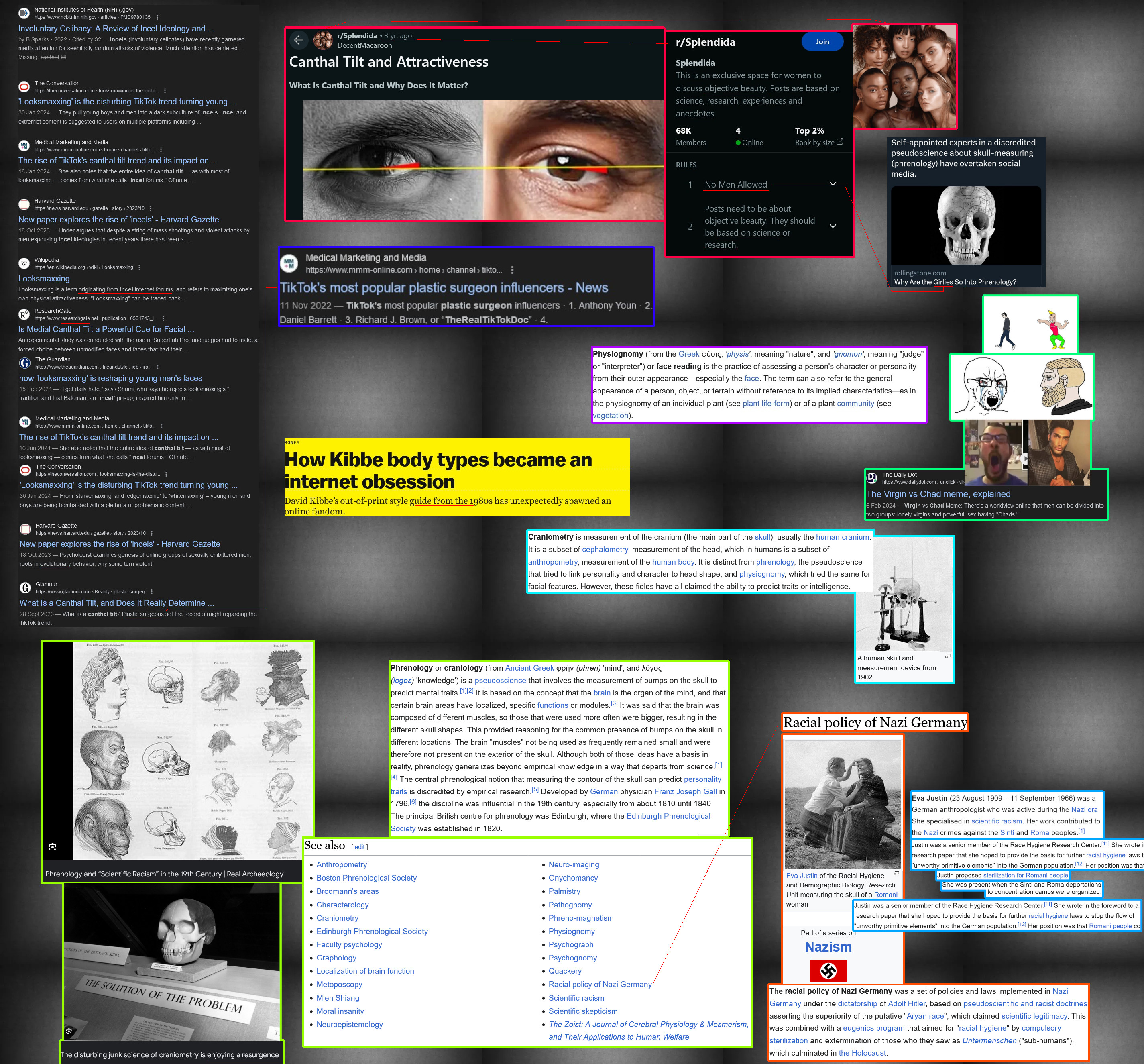Click The Zoist journal link
The width and height of the screenshot is (1144, 1064).
click(649, 1031)
